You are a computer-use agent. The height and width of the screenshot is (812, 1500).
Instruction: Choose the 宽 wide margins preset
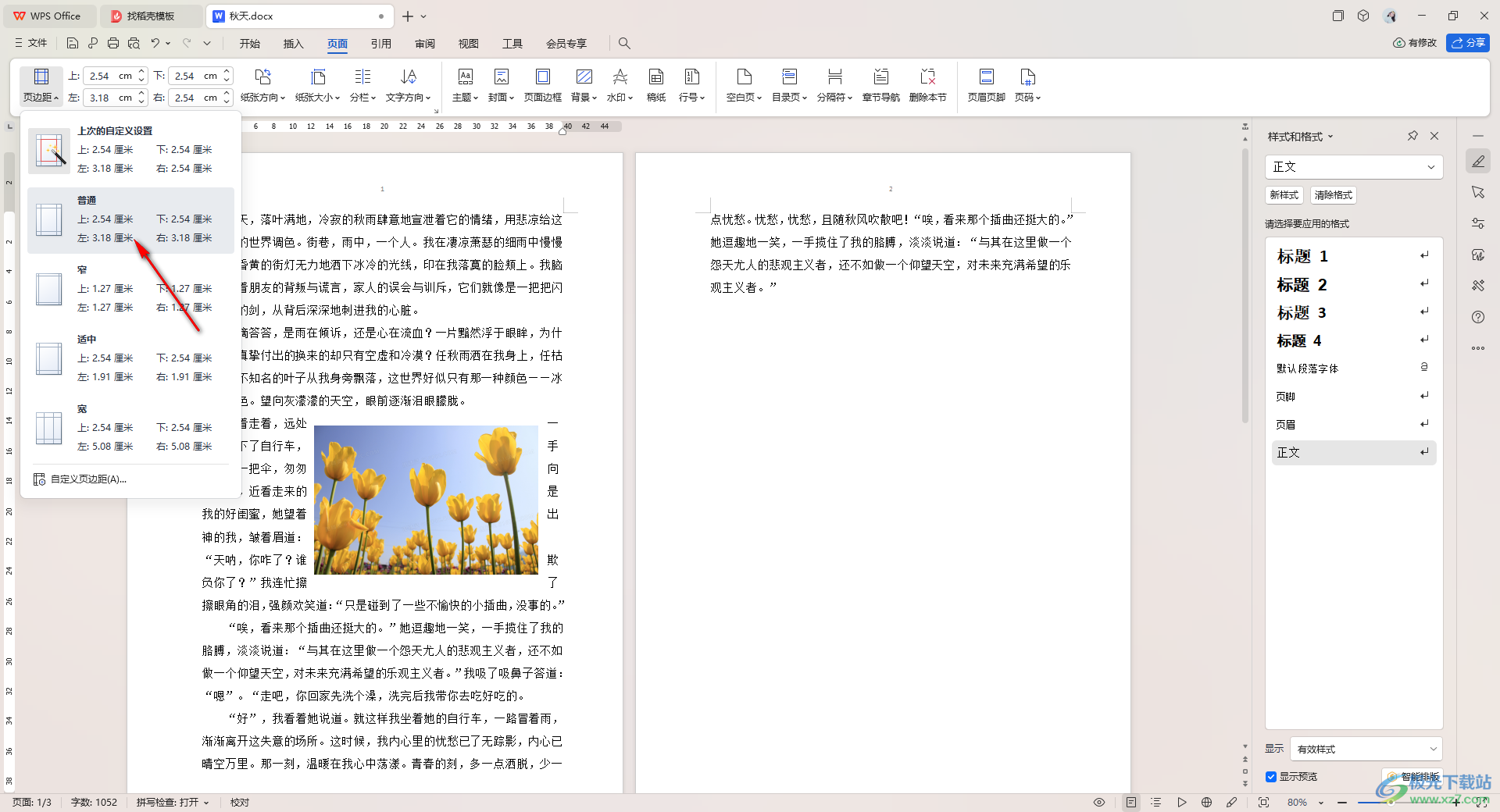pyautogui.click(x=130, y=428)
